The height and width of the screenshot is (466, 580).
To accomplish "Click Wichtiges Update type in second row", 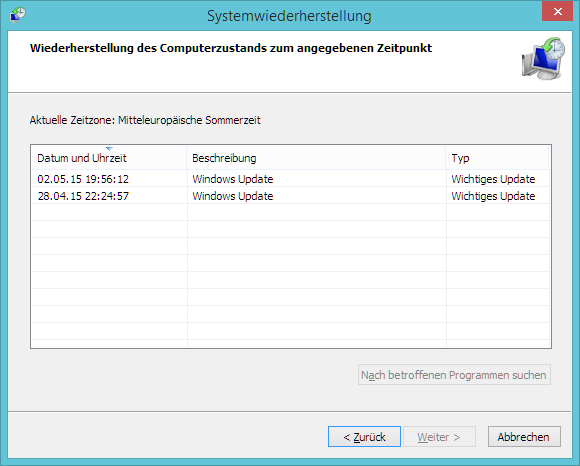I will pyautogui.click(x=493, y=196).
